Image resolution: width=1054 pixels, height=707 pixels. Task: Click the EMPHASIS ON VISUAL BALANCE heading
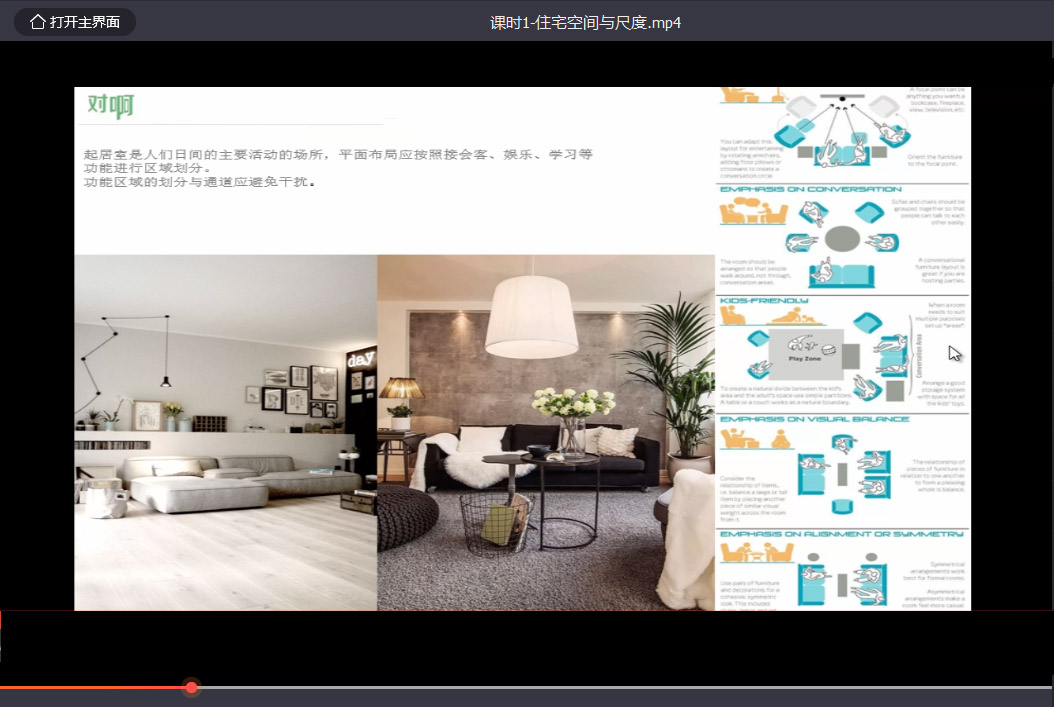point(815,419)
